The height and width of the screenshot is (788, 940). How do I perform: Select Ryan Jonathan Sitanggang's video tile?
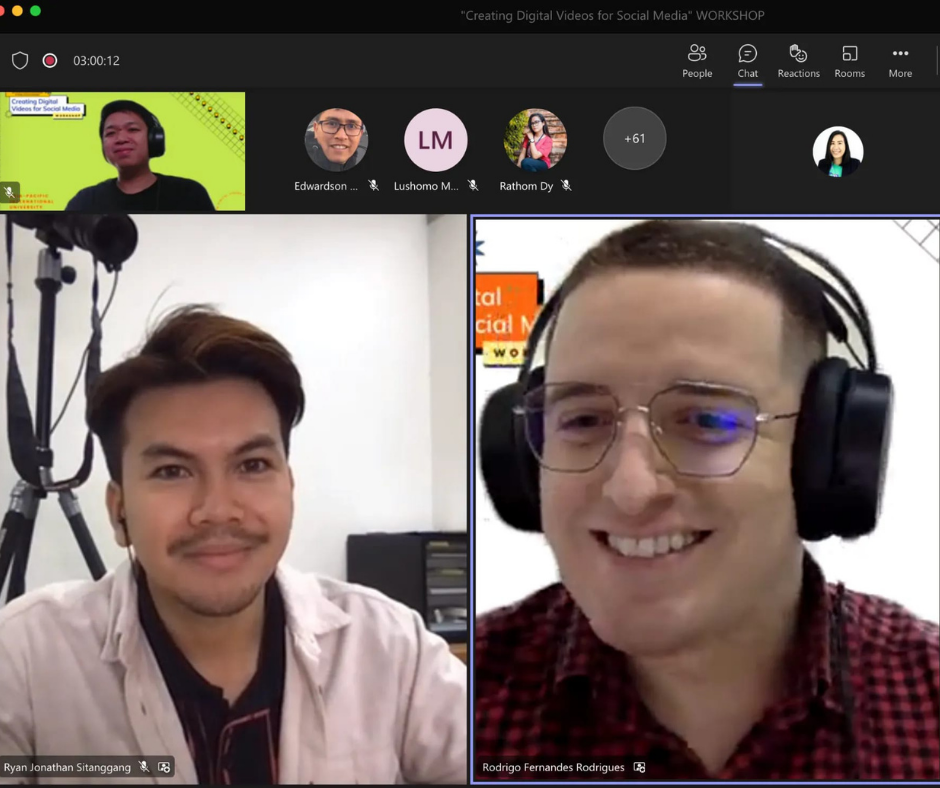pos(233,499)
